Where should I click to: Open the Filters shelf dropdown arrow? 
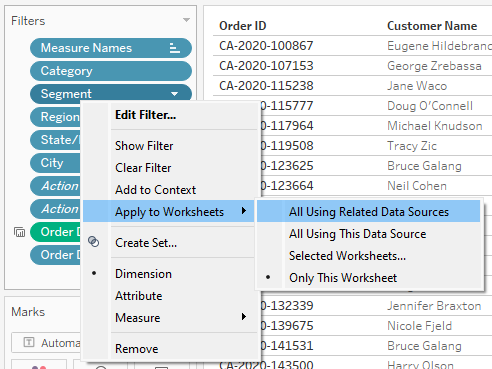(x=186, y=20)
